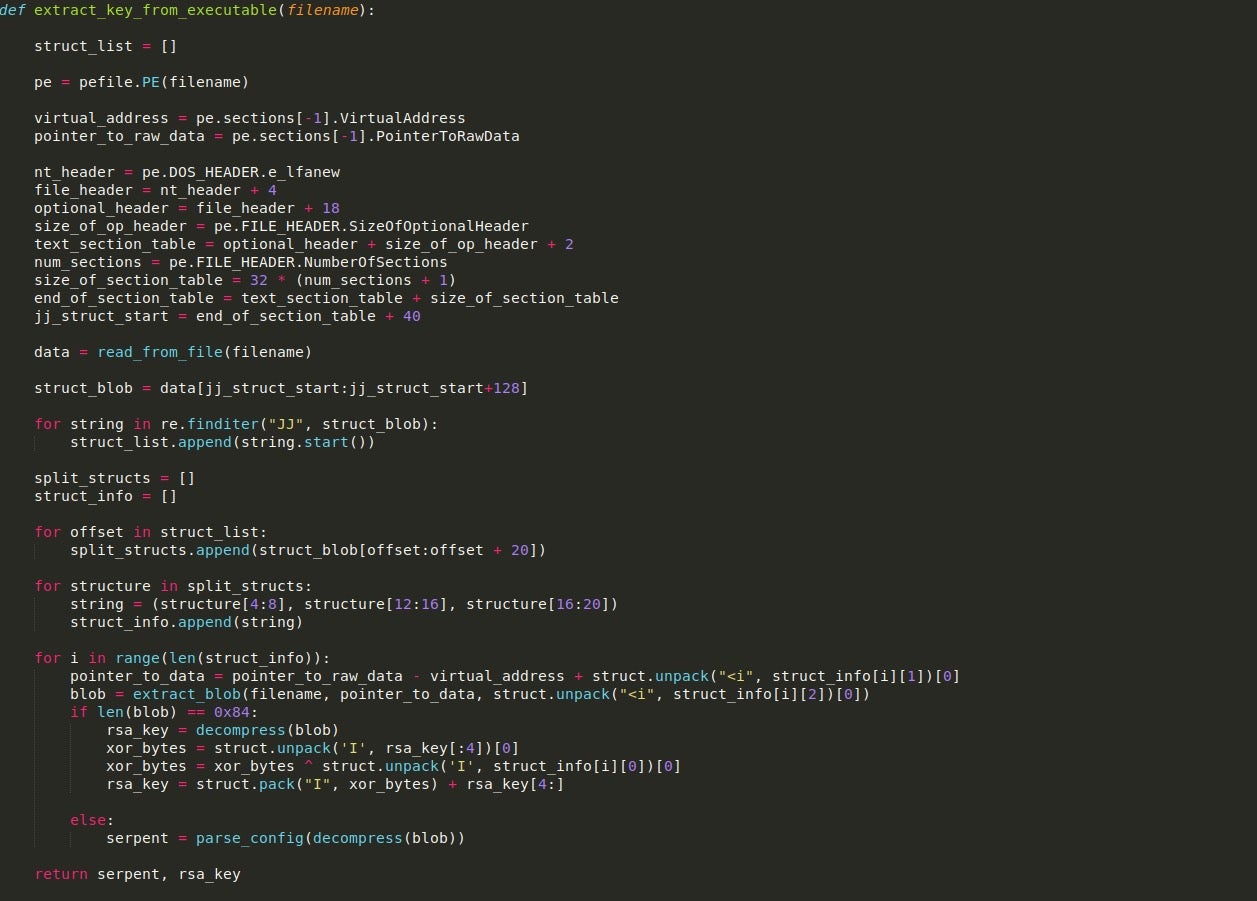Click the VirtualAddress attribute
This screenshot has width=1257, height=901.
tap(407, 118)
